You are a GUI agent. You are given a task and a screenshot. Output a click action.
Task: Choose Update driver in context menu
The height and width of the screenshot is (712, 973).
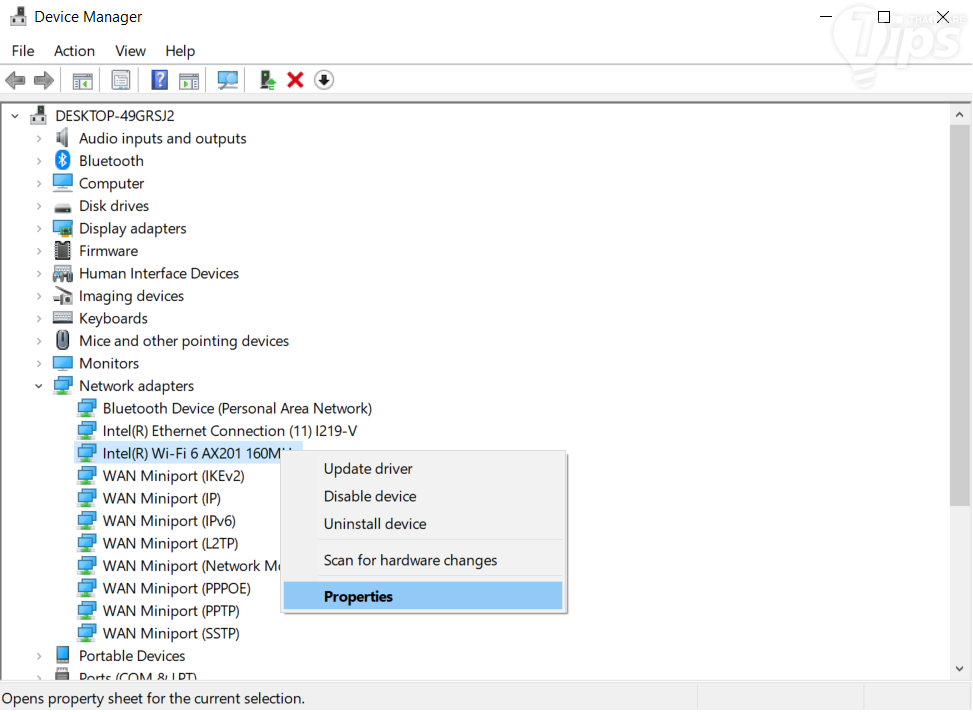click(423, 469)
